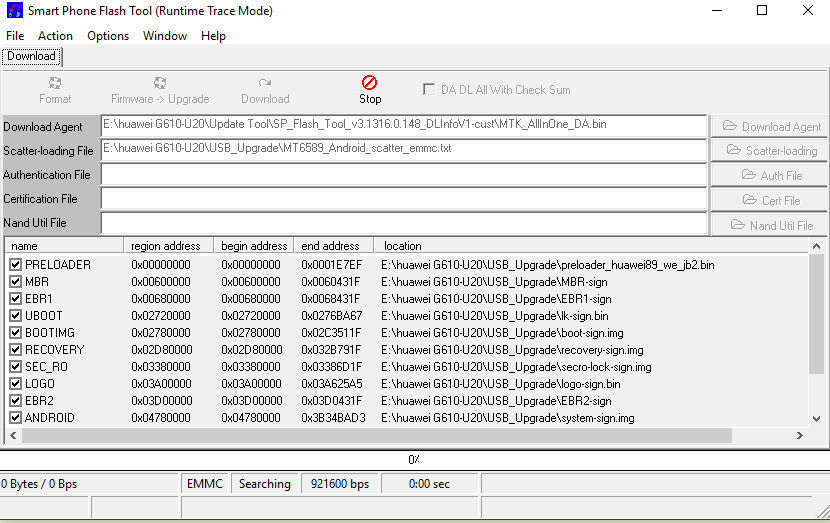Minimize the Flash Tool window
Viewport: 830px width, 523px height.
[x=717, y=10]
